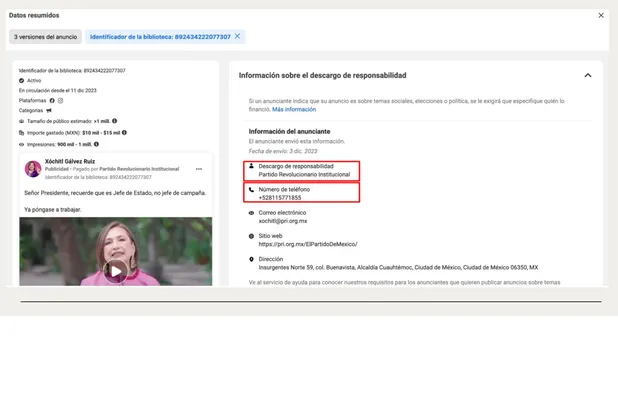Click the eye icon beside Correo electrónico
Screen dimensions: 618x394
click(251, 213)
